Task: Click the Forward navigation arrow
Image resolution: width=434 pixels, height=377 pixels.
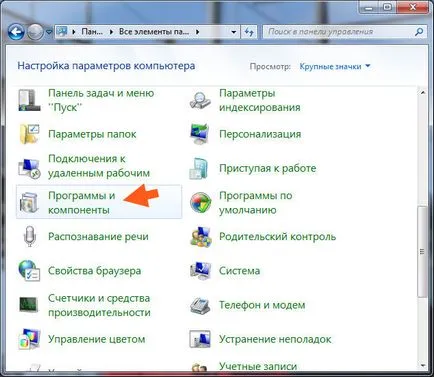Action: tap(35, 32)
